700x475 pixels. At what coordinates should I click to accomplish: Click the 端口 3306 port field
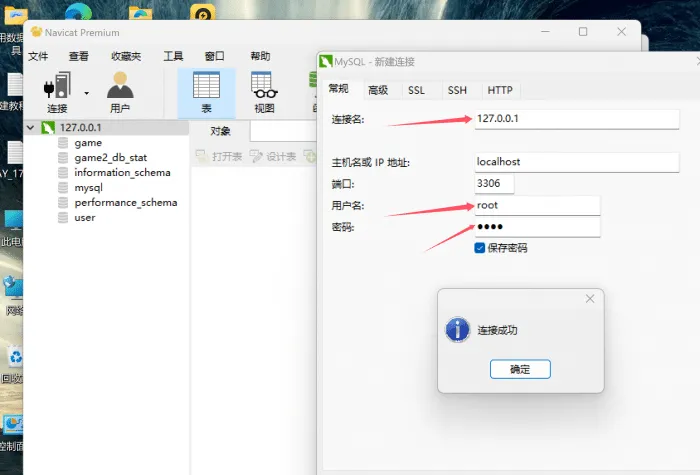coord(494,183)
